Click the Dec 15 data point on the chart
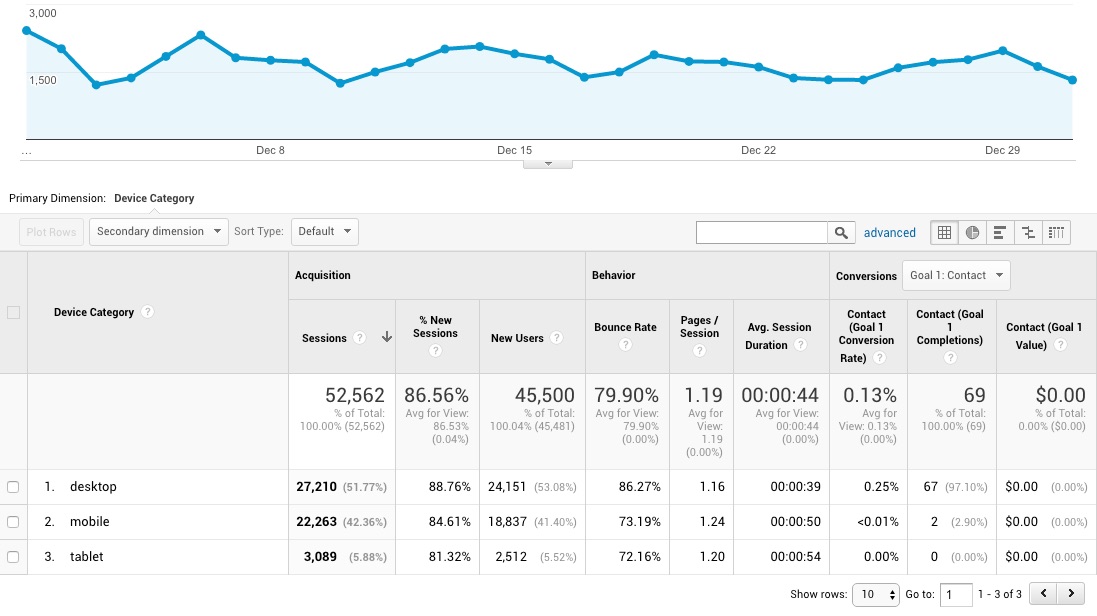1097x616 pixels. point(514,53)
